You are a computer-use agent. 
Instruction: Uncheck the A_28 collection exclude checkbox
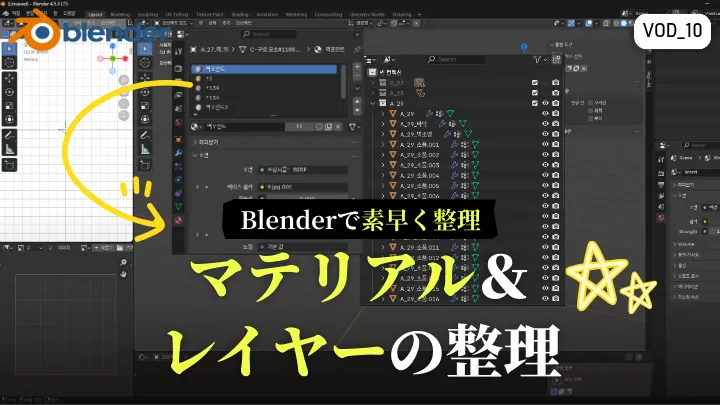(535, 93)
